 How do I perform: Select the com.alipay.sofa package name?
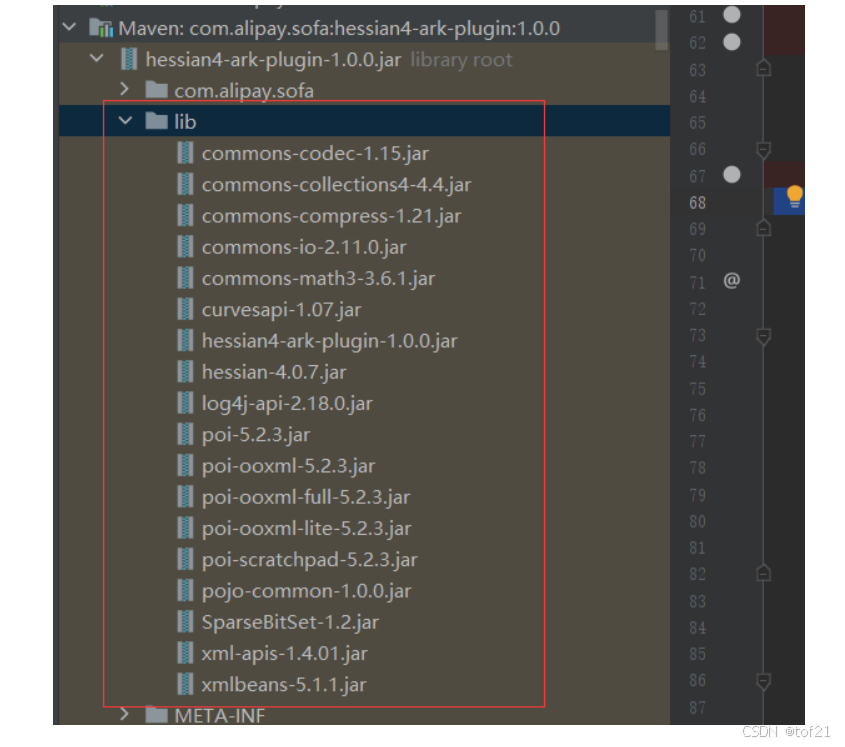click(244, 91)
